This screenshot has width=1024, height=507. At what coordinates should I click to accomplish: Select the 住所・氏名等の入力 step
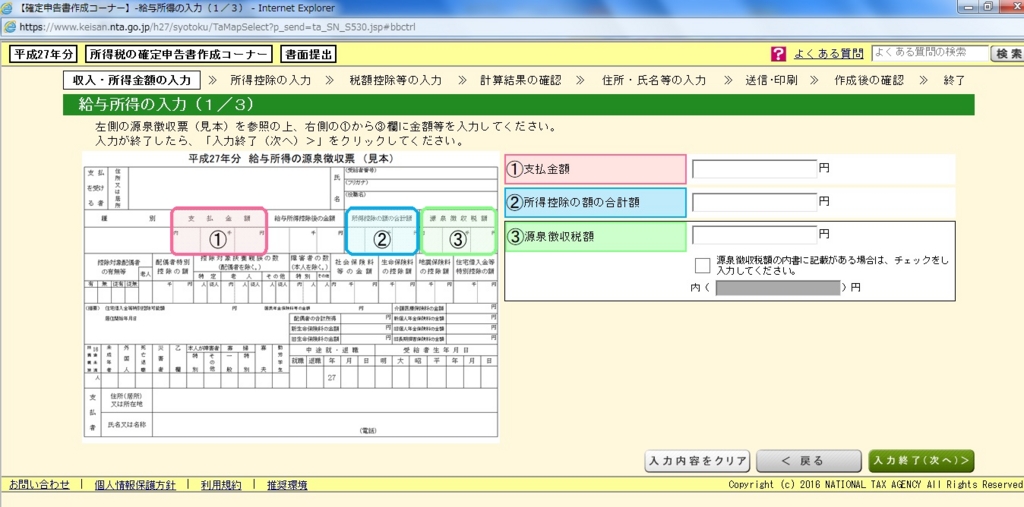pyautogui.click(x=654, y=80)
